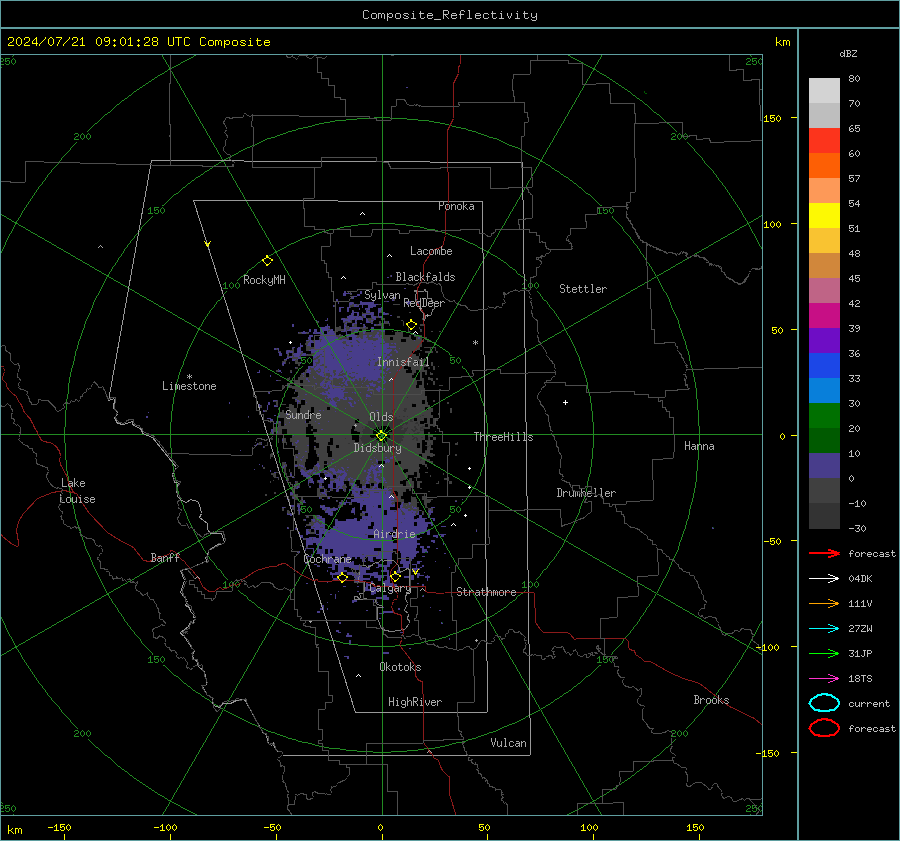
Task: Click the cyan 'current' ellipse in the legend
Action: click(x=824, y=703)
